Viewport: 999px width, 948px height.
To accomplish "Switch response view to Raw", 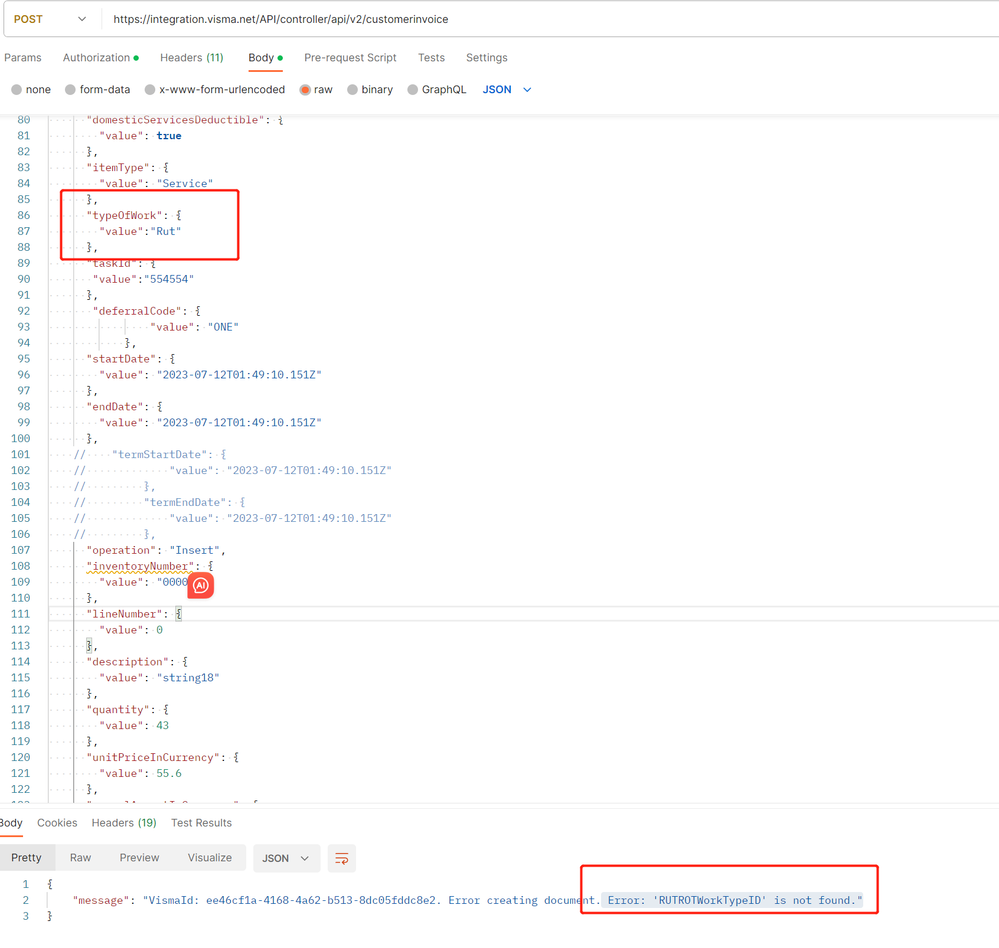I will [x=80, y=858].
